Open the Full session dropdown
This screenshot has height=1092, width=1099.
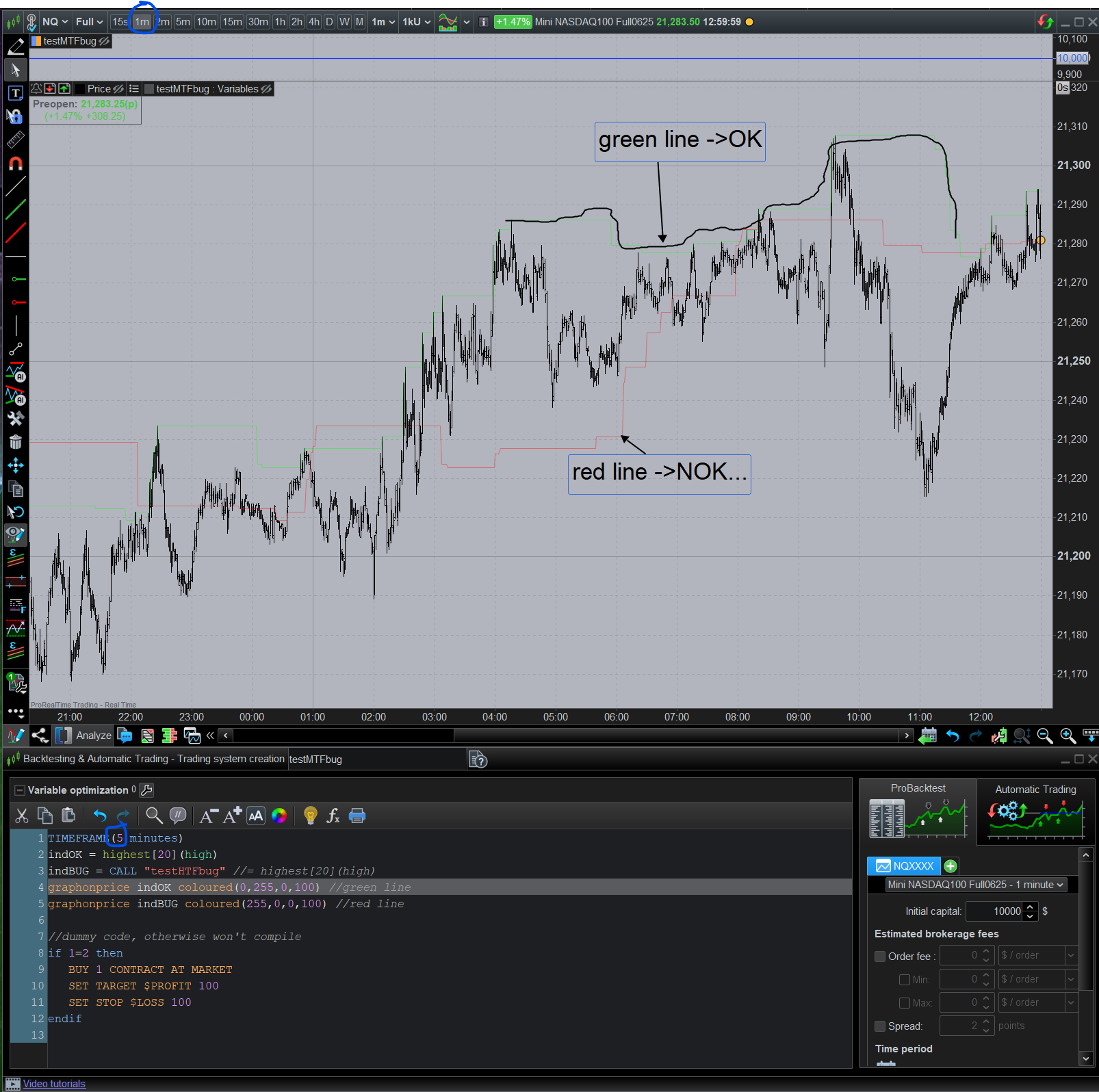tap(89, 22)
